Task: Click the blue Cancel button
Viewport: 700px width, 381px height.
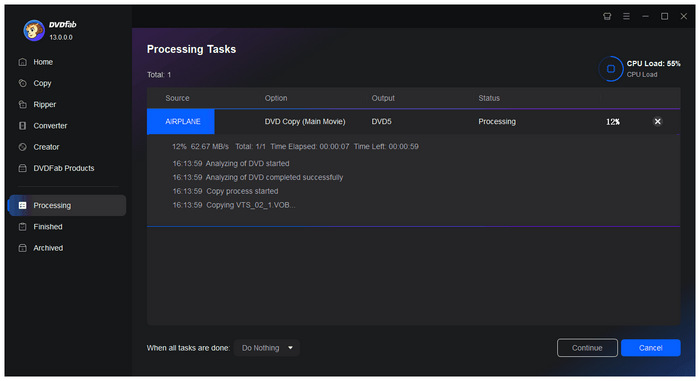Action: click(650, 348)
